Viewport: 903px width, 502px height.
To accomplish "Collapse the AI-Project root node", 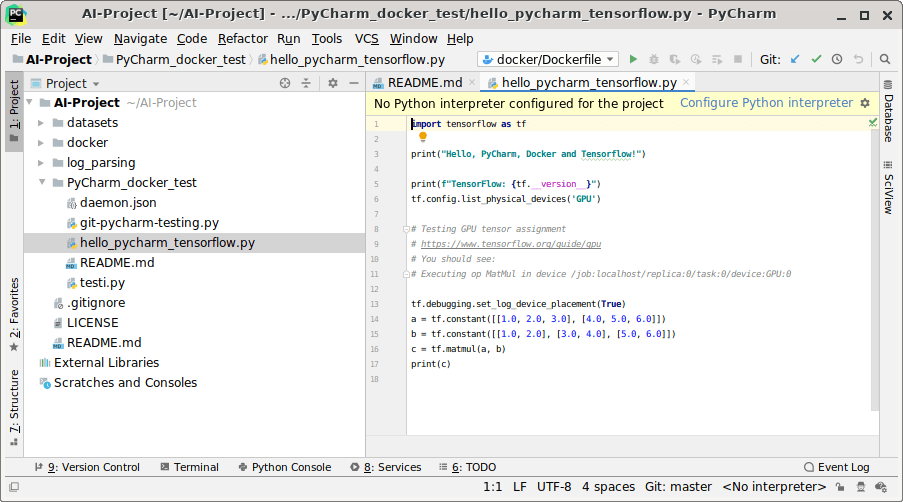I will pyautogui.click(x=29, y=102).
